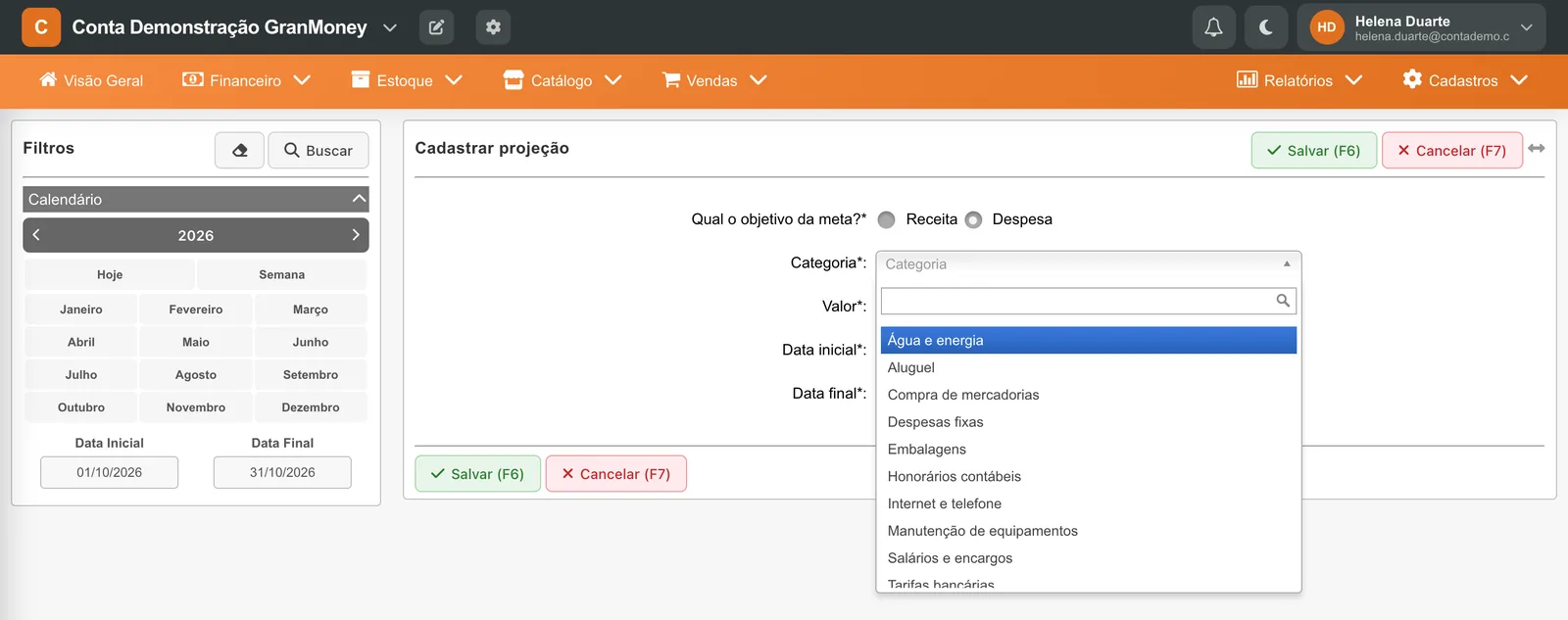Click the Relatórios chart icon

click(1247, 79)
